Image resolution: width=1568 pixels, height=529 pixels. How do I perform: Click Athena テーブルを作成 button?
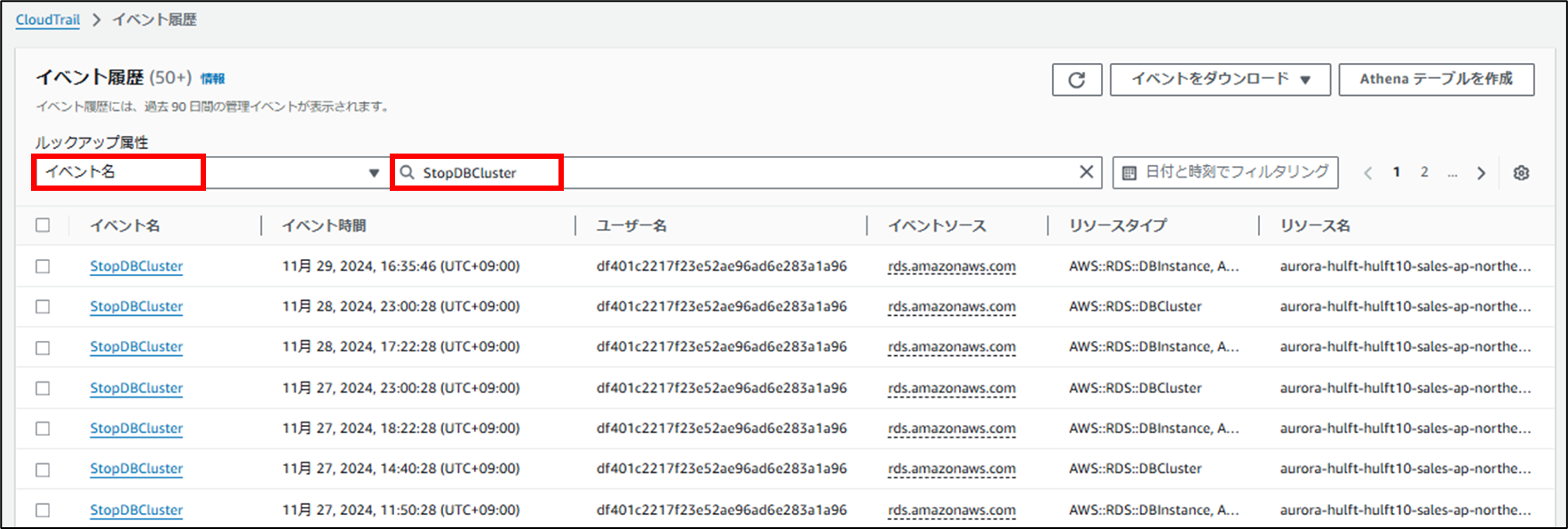coord(1437,79)
